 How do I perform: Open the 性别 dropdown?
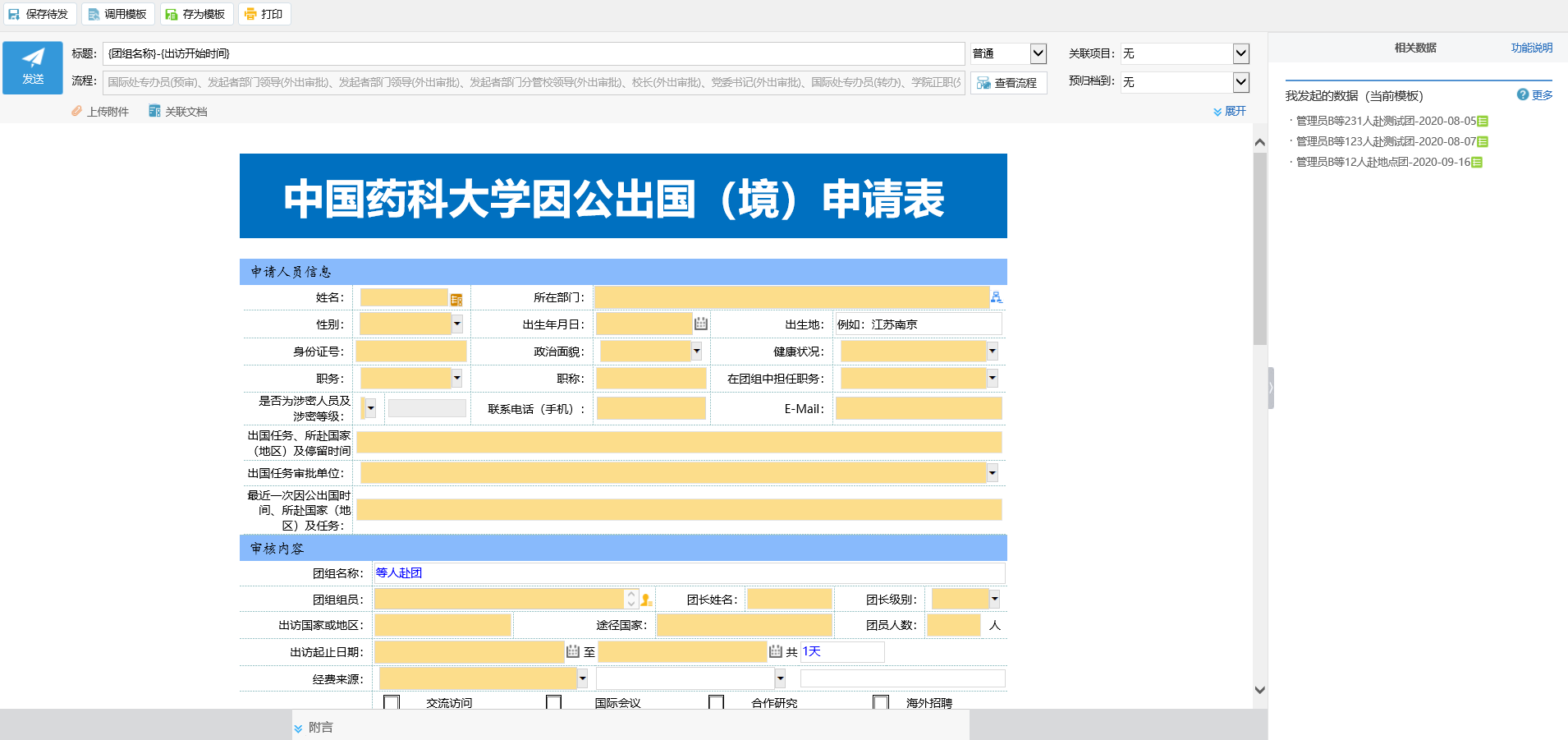(457, 324)
